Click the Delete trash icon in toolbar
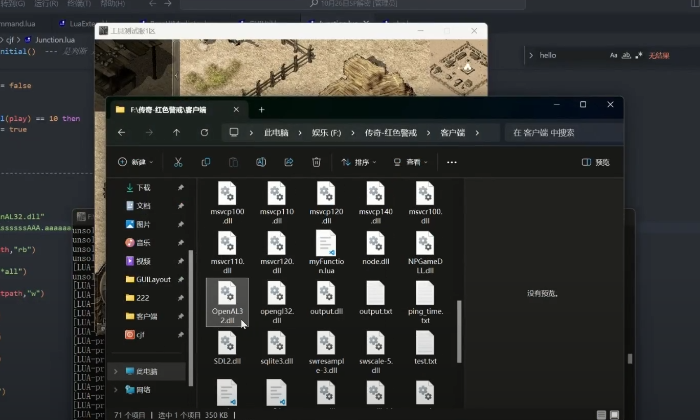Viewport: 700px width, 420px height. coord(316,162)
